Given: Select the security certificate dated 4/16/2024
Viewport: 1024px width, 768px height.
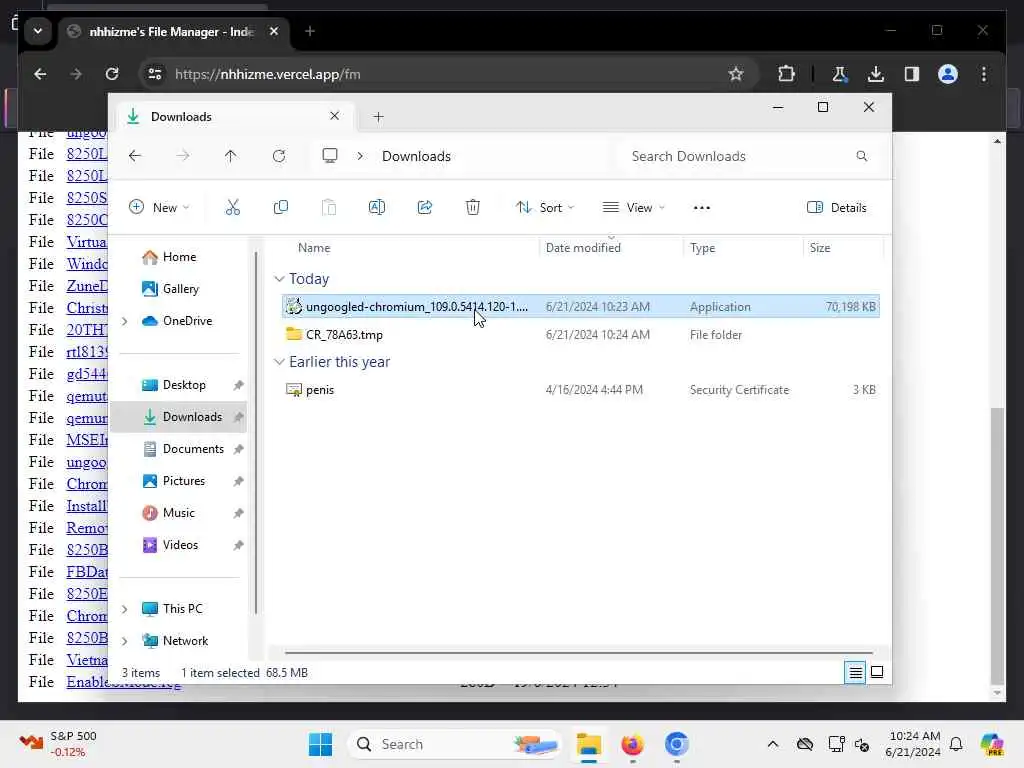Looking at the screenshot, I should [581, 390].
